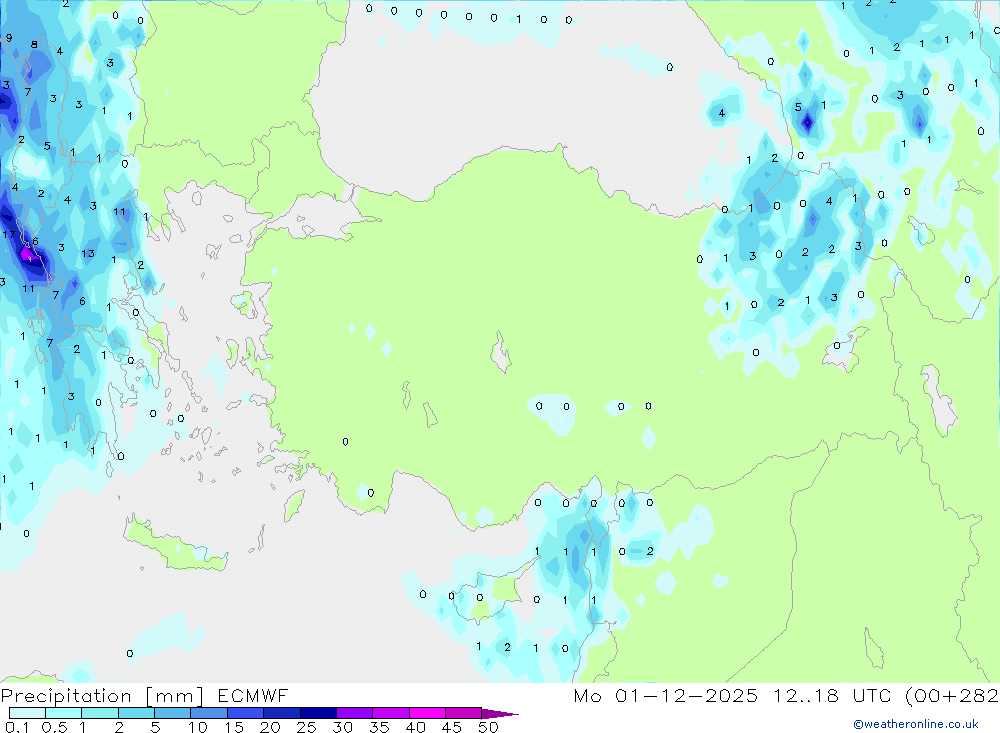Pick the 1–2 mm legend swatch

tap(99, 713)
